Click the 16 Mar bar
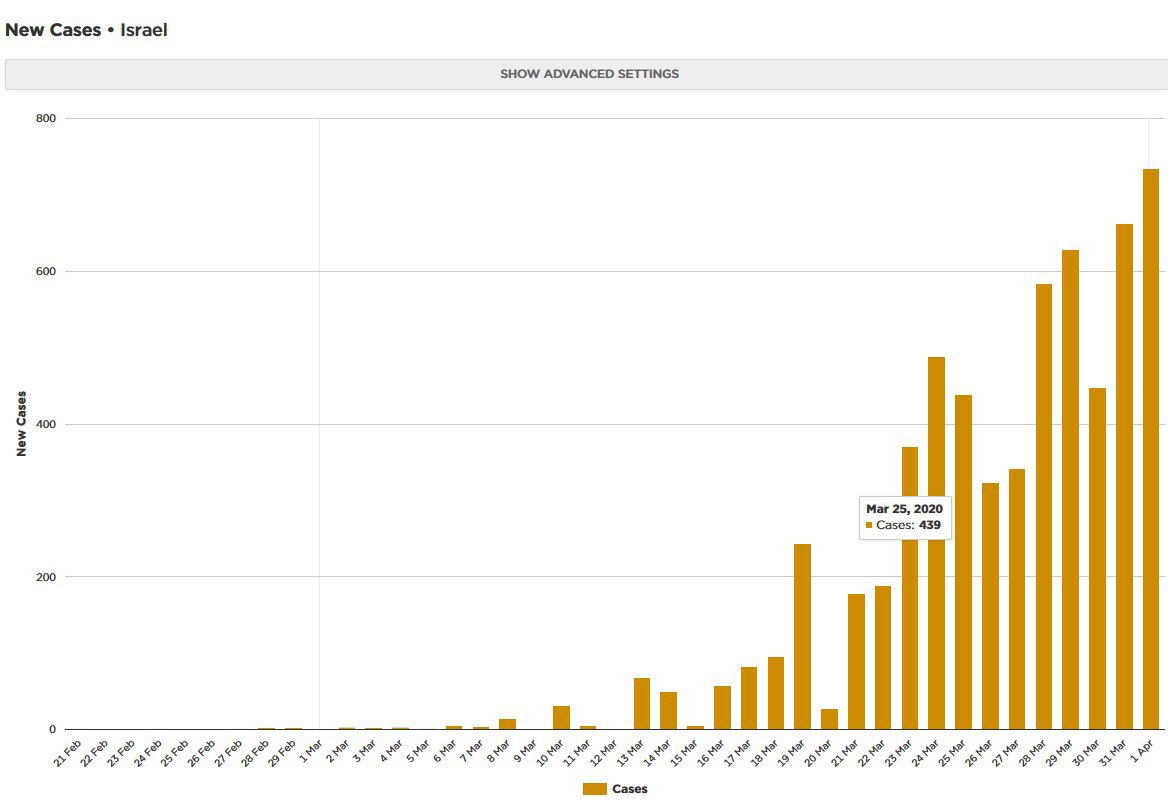Image resolution: width=1168 pixels, height=805 pixels. pos(722,707)
